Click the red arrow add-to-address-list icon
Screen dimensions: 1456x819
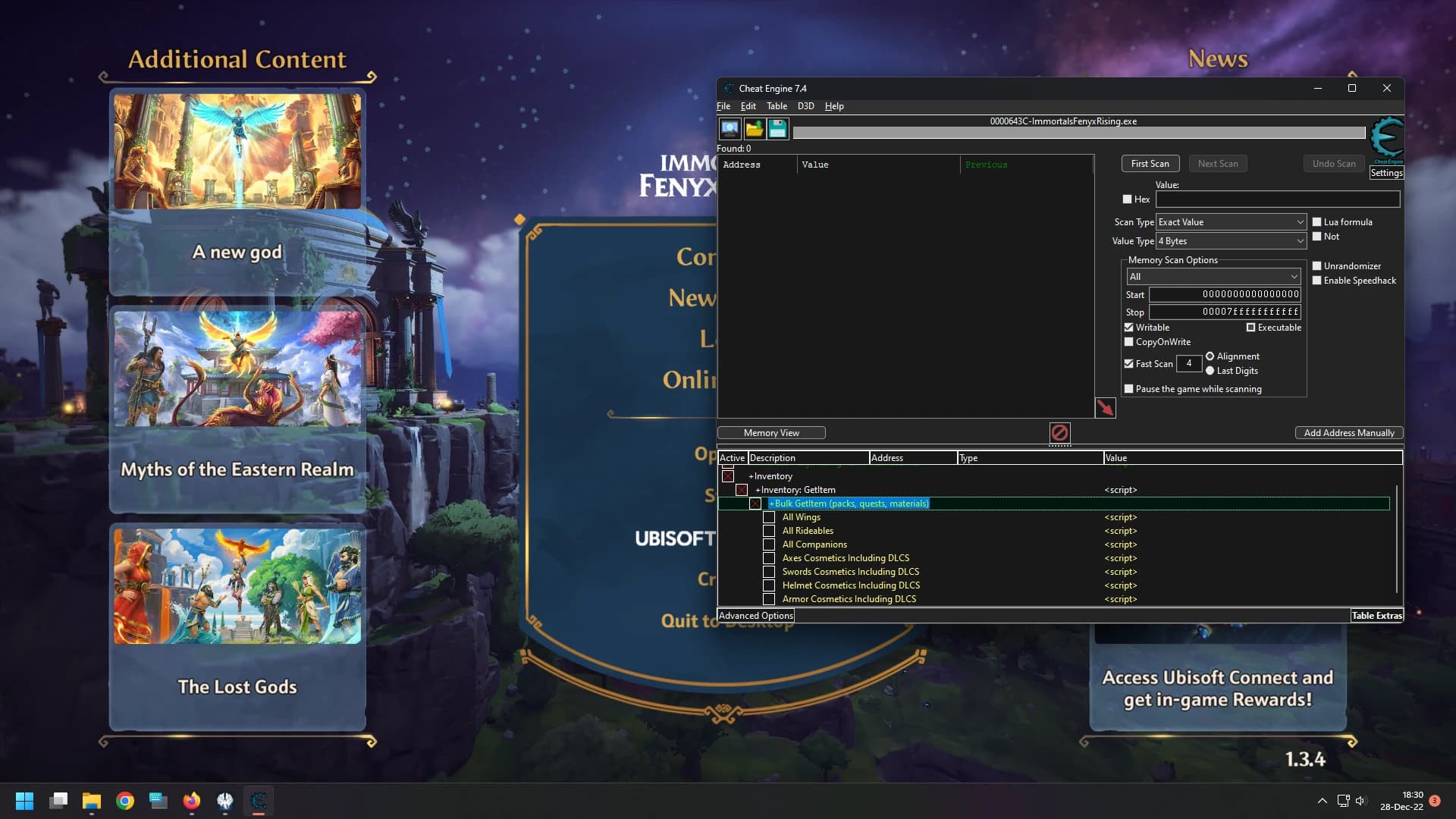tap(1105, 408)
